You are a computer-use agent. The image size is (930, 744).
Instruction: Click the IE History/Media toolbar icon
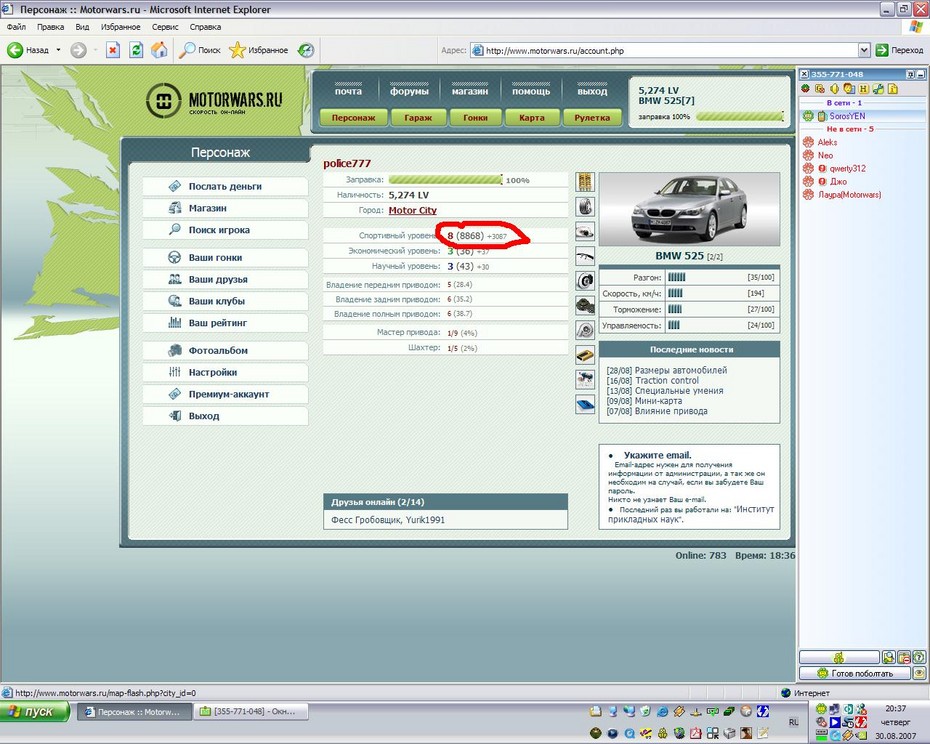(306, 50)
